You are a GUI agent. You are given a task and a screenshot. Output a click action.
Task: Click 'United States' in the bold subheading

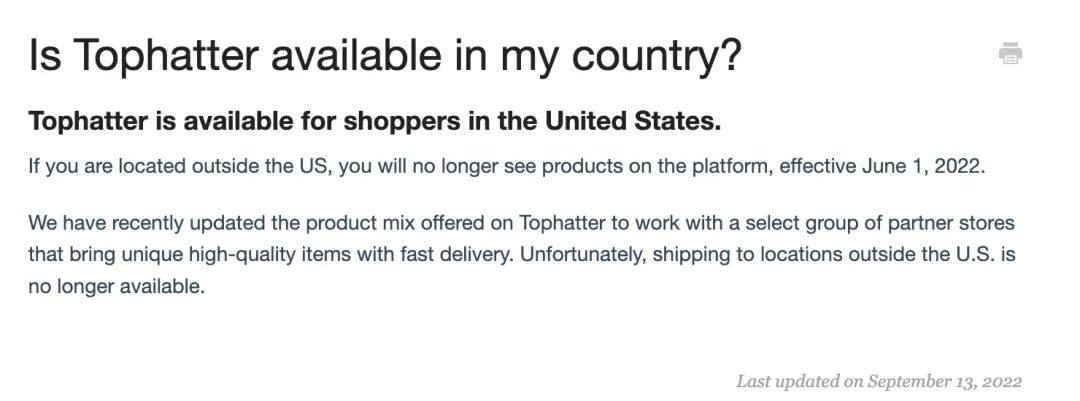click(x=634, y=122)
